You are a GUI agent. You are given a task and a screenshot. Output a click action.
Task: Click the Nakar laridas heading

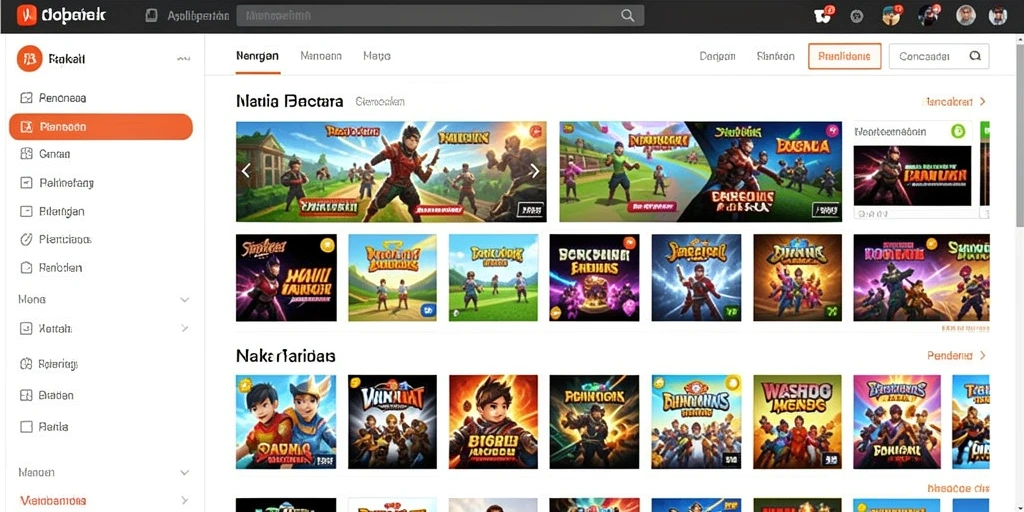285,356
